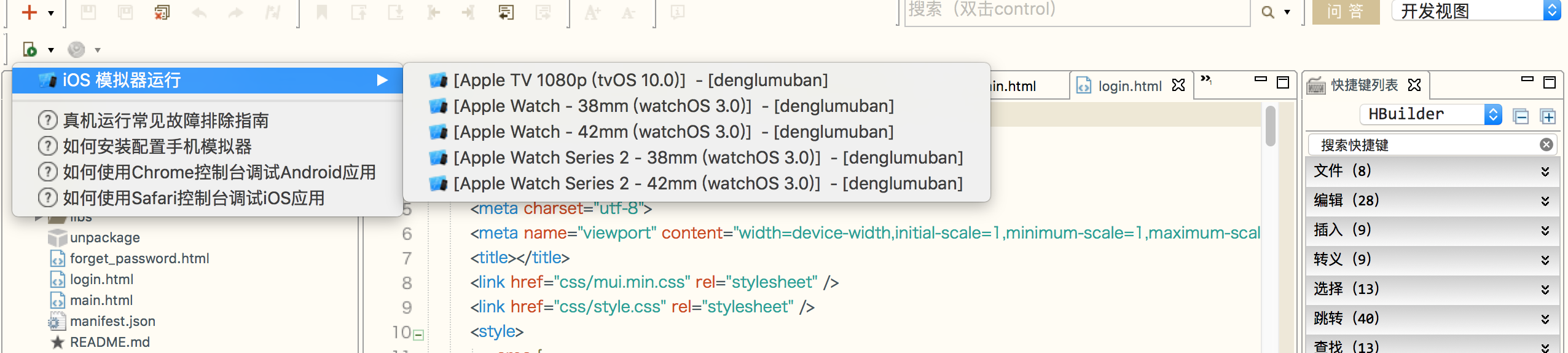Open the 开发视图 perspective dropdown
This screenshot has width=1568, height=353.
[1552, 10]
